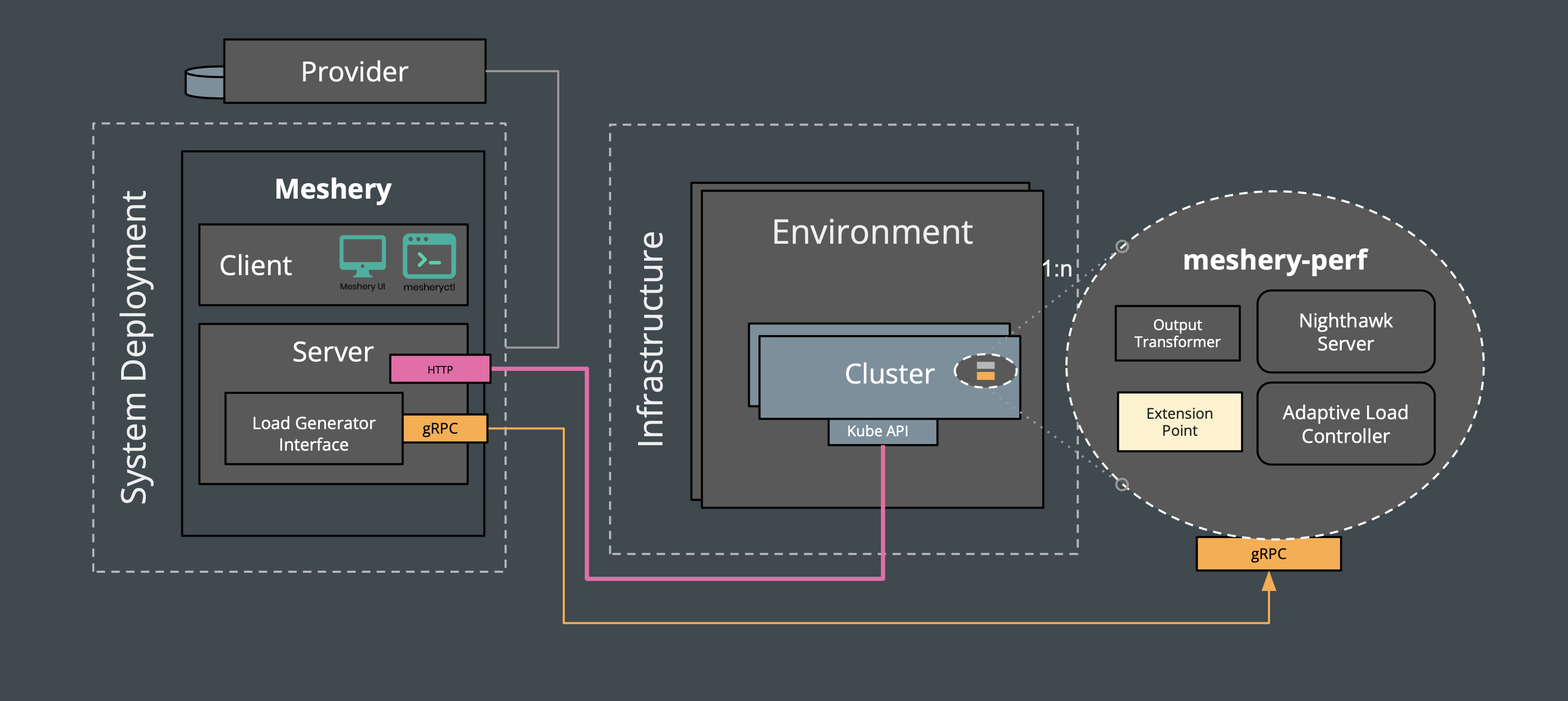This screenshot has width=1568, height=701.
Task: Click the gRPC arrowhead below meshery-perf
Action: pyautogui.click(x=1268, y=581)
